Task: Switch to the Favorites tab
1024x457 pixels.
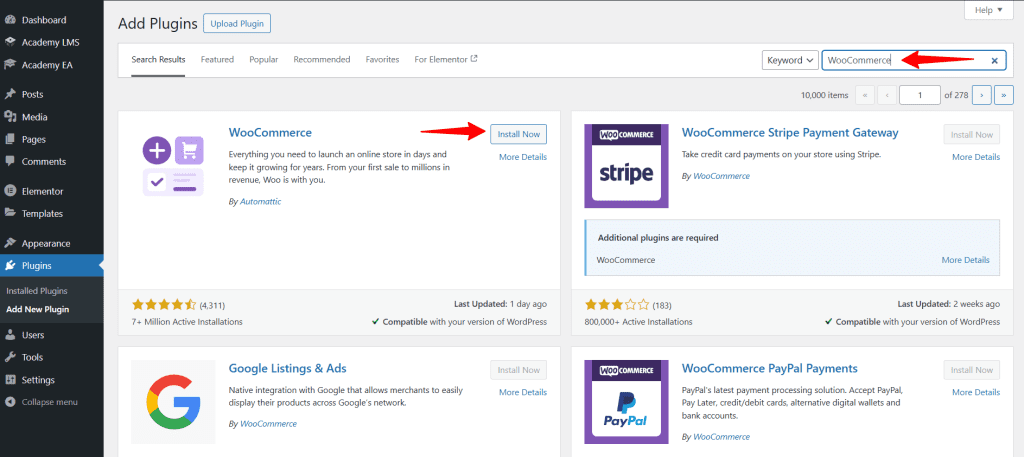Action: [x=382, y=59]
